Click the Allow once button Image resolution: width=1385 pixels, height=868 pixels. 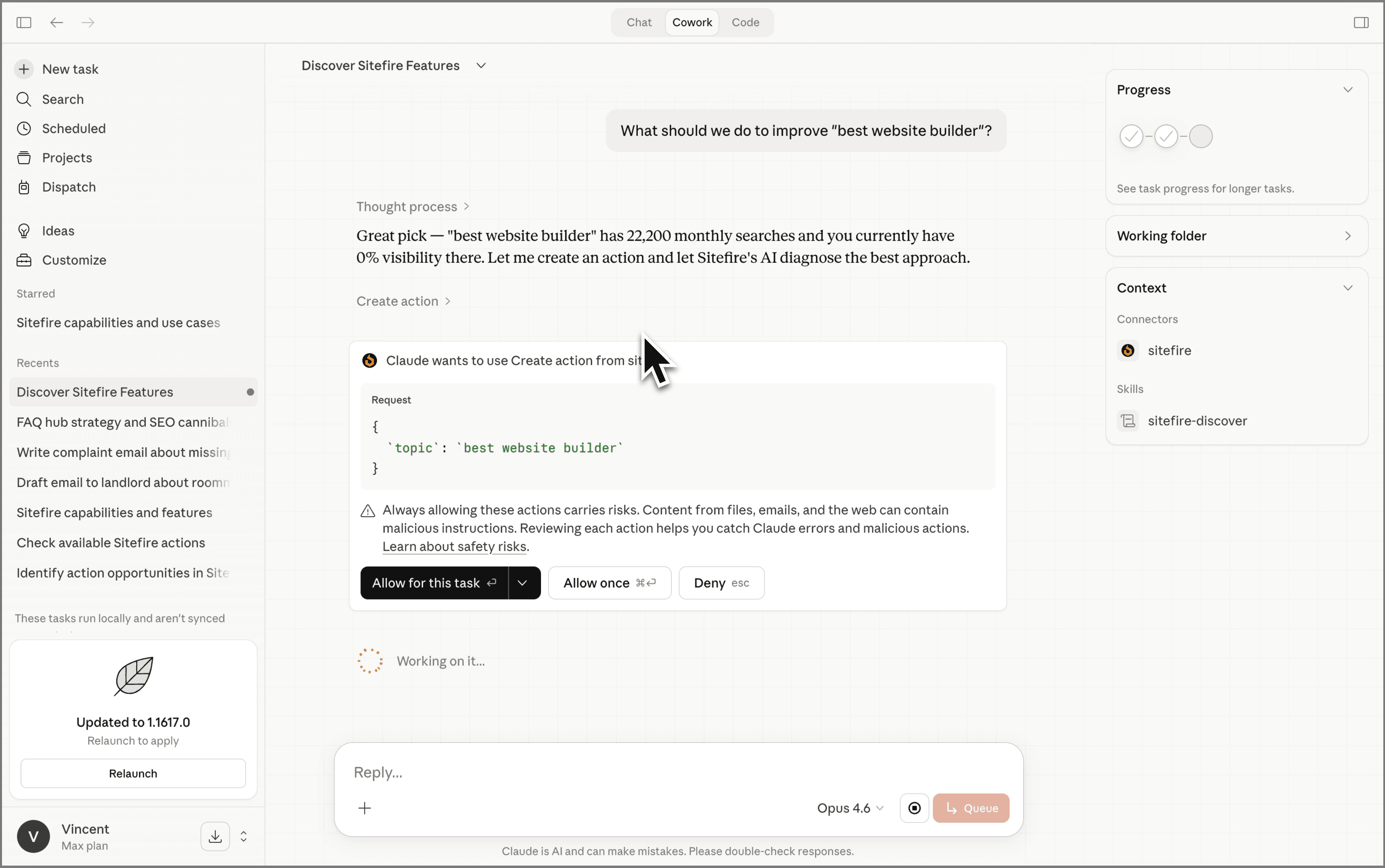coord(609,583)
